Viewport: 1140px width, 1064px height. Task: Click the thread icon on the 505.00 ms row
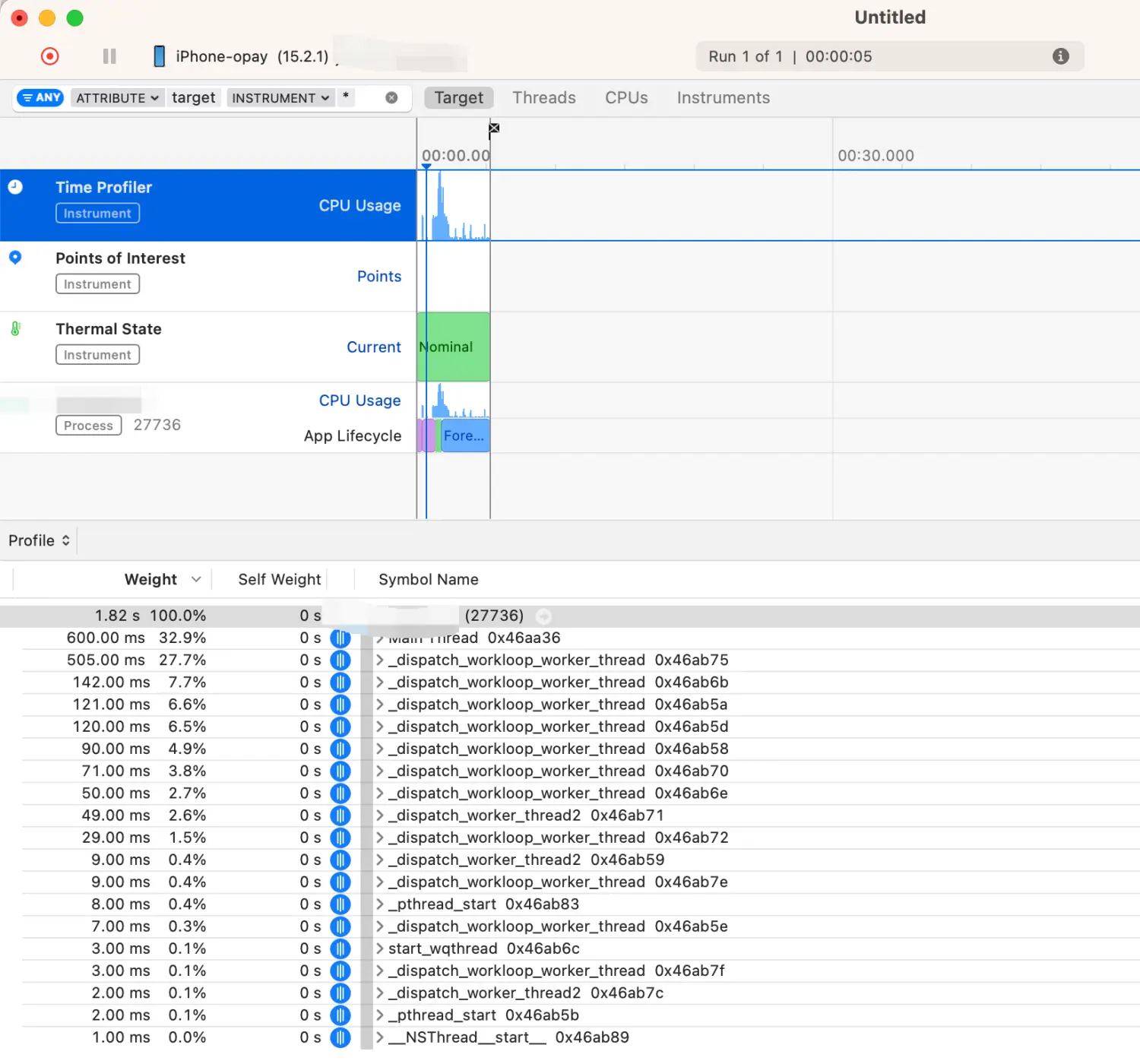[x=340, y=660]
